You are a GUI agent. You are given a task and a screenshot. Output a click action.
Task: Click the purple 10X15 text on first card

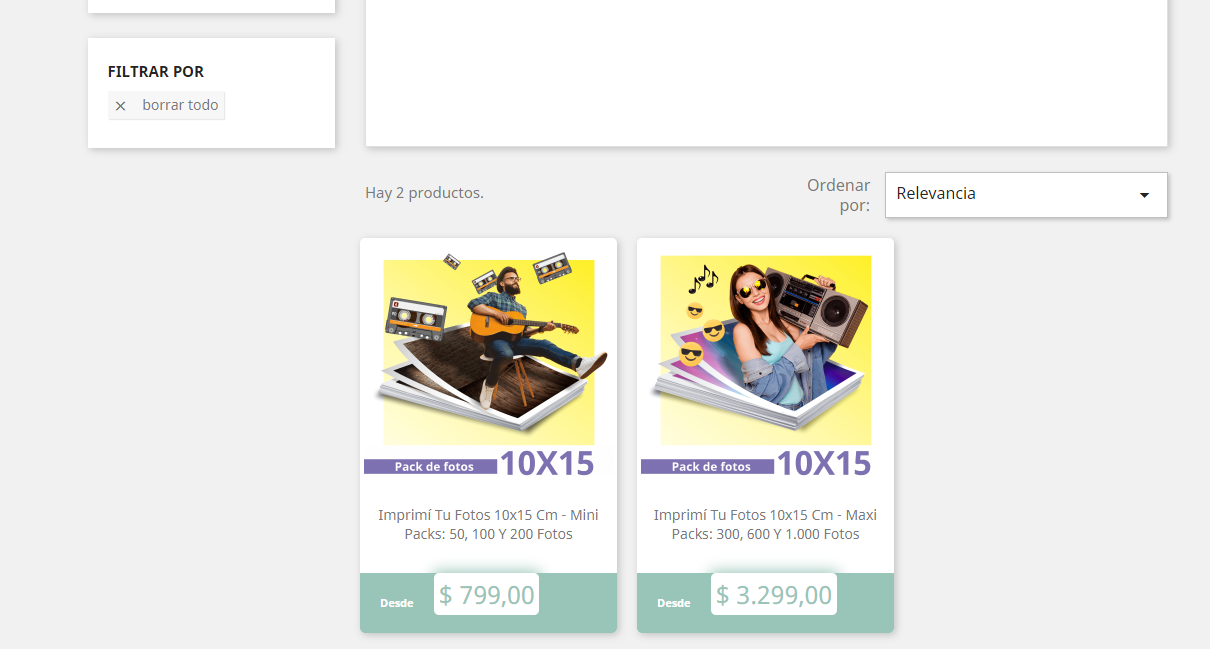[x=547, y=463]
